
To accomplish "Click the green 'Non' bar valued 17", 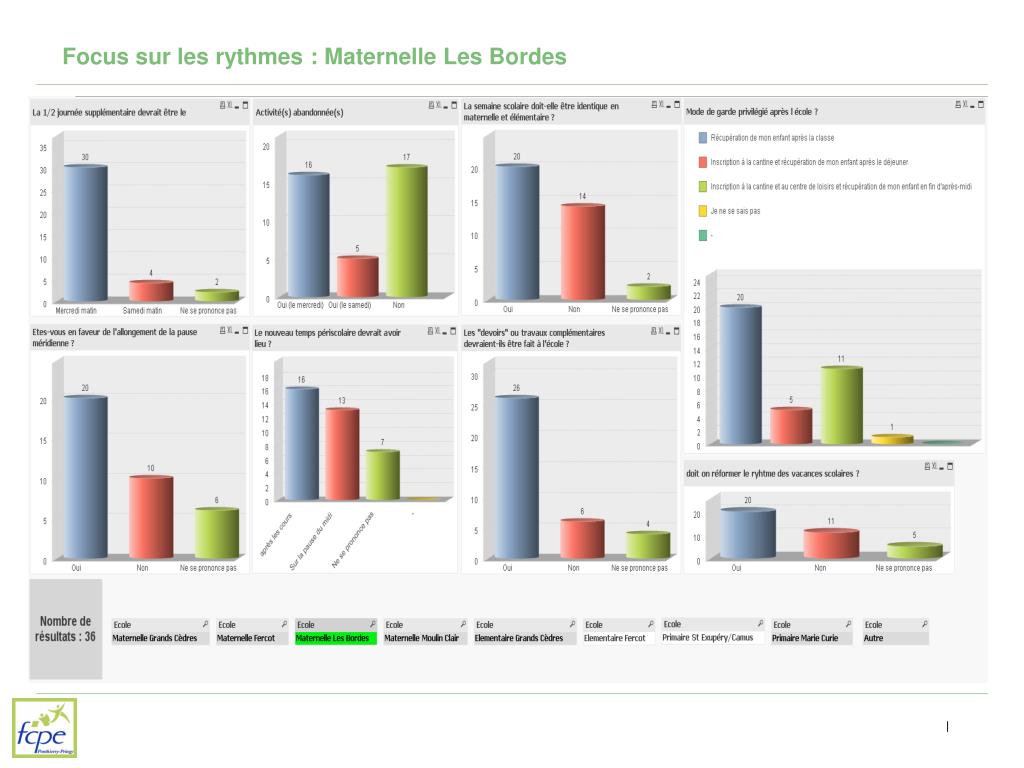I will (x=406, y=231).
